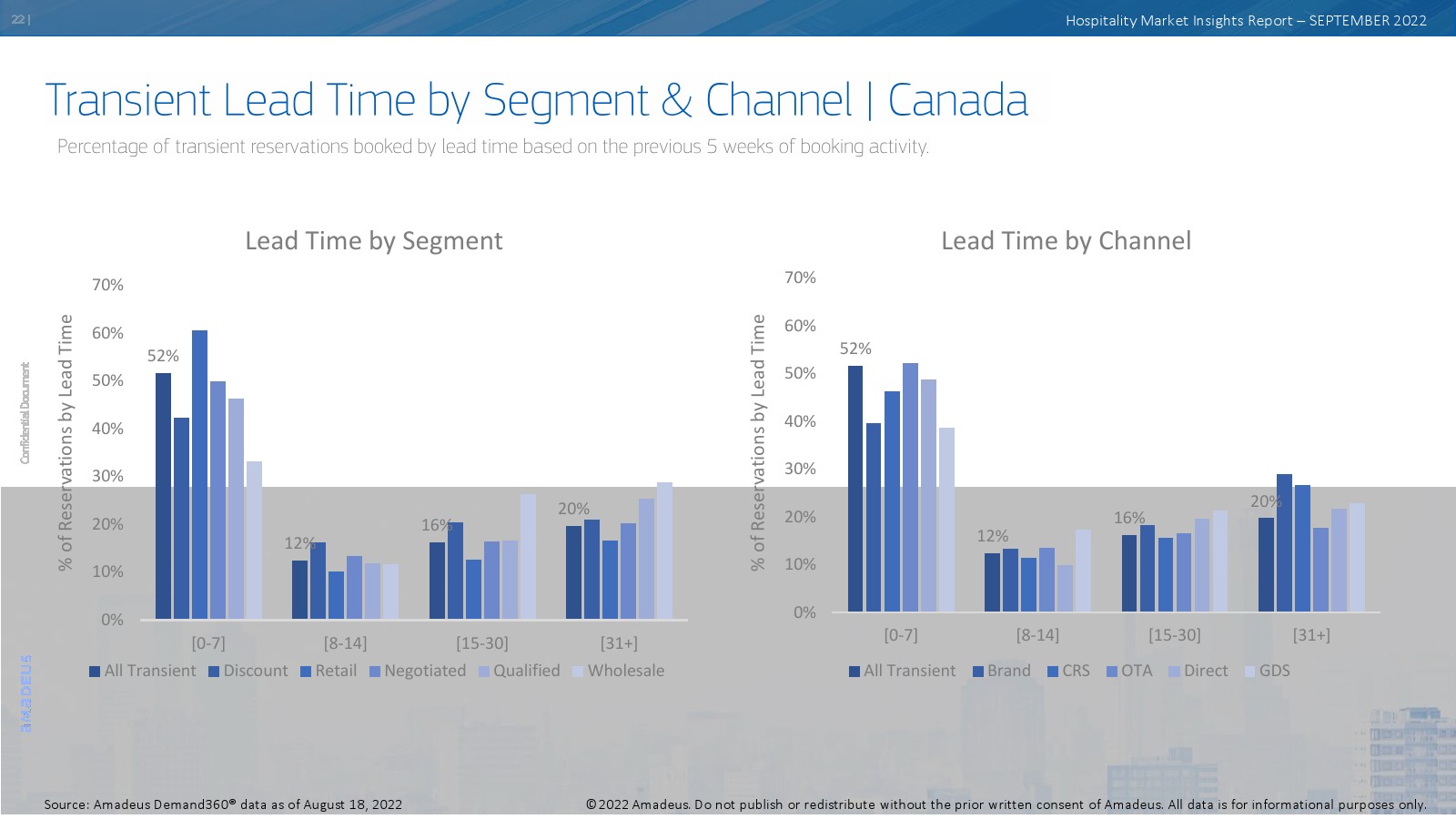Click the OTA legend label
The height and width of the screenshot is (819, 1456).
pyautogui.click(x=1136, y=671)
